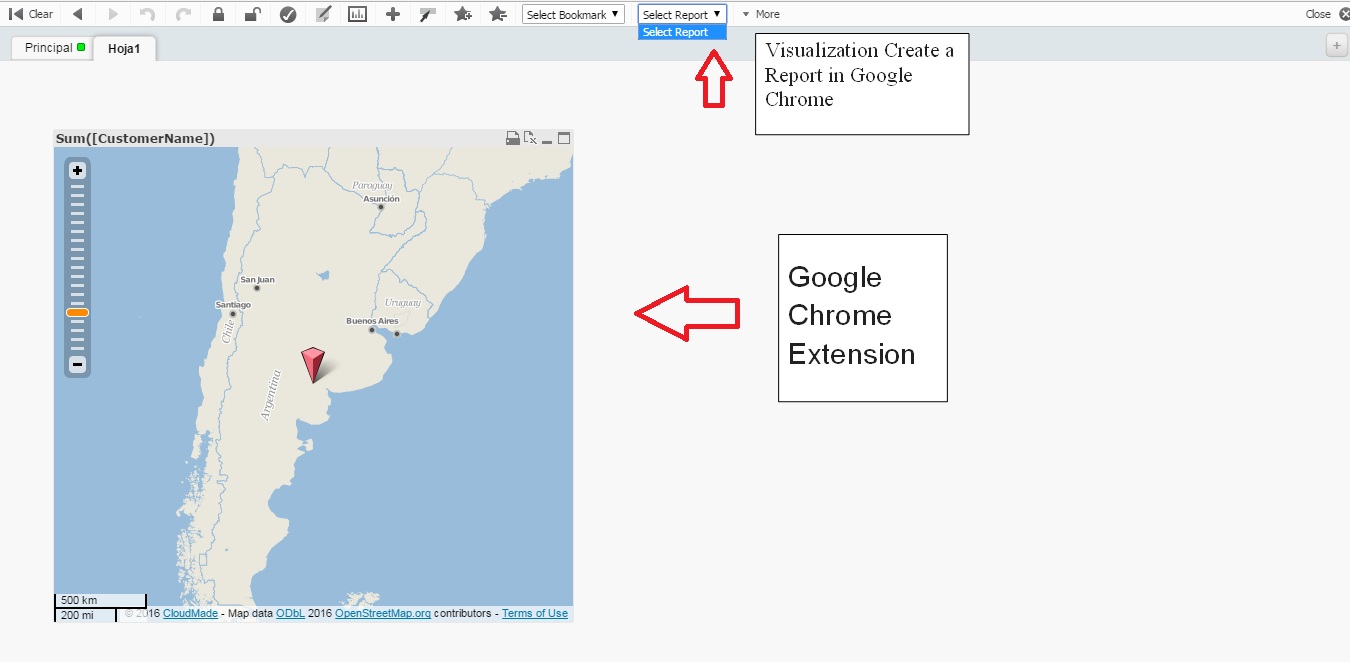Click the red map marker in Argentina
The height and width of the screenshot is (662, 1350).
(x=313, y=367)
